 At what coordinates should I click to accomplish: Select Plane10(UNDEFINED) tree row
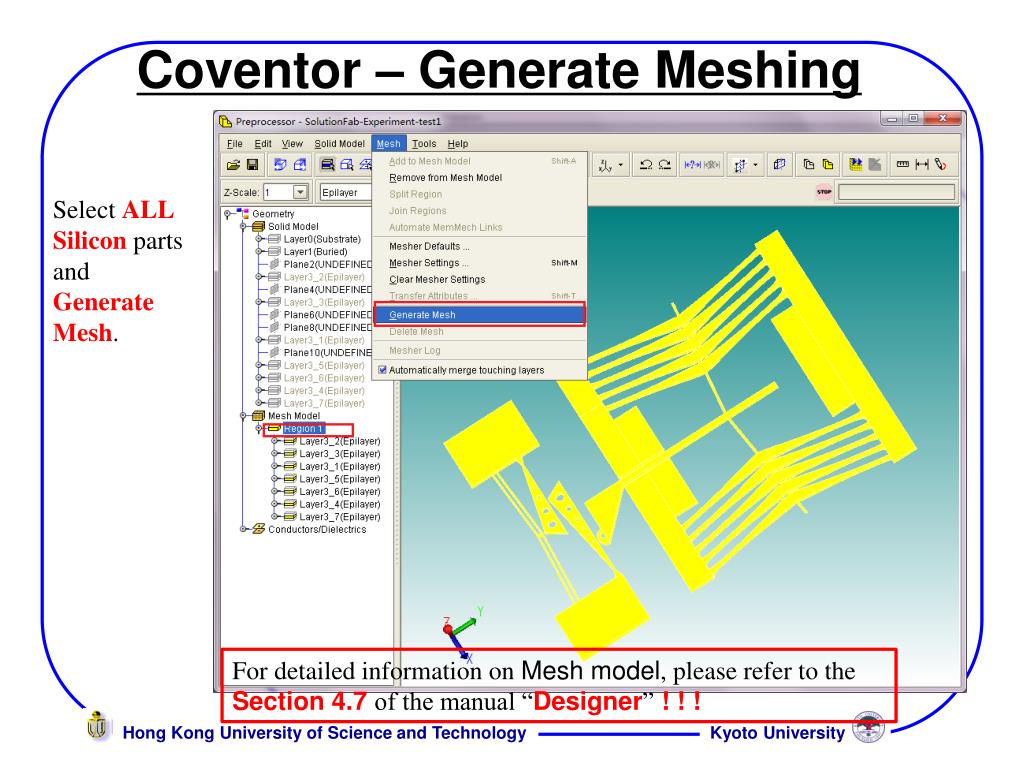tap(328, 353)
